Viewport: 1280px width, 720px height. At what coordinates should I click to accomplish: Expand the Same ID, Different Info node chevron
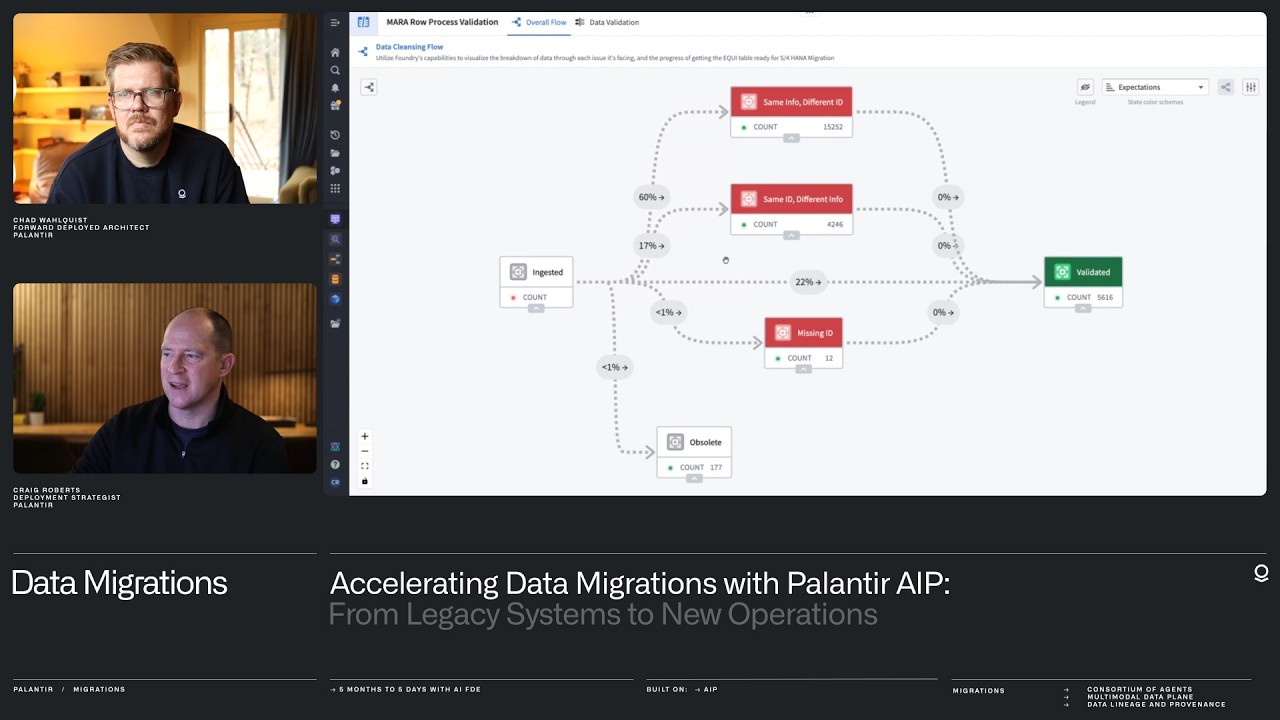(791, 235)
